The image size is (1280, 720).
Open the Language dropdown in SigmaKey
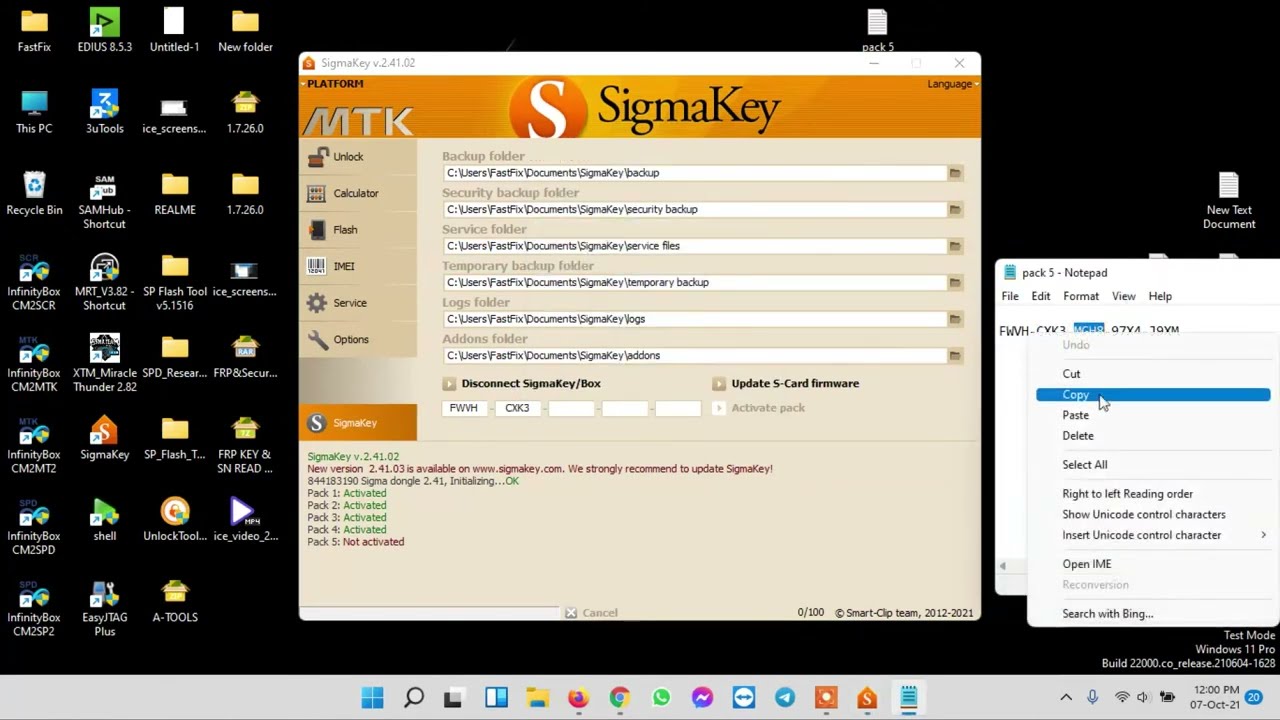pyautogui.click(x=952, y=84)
